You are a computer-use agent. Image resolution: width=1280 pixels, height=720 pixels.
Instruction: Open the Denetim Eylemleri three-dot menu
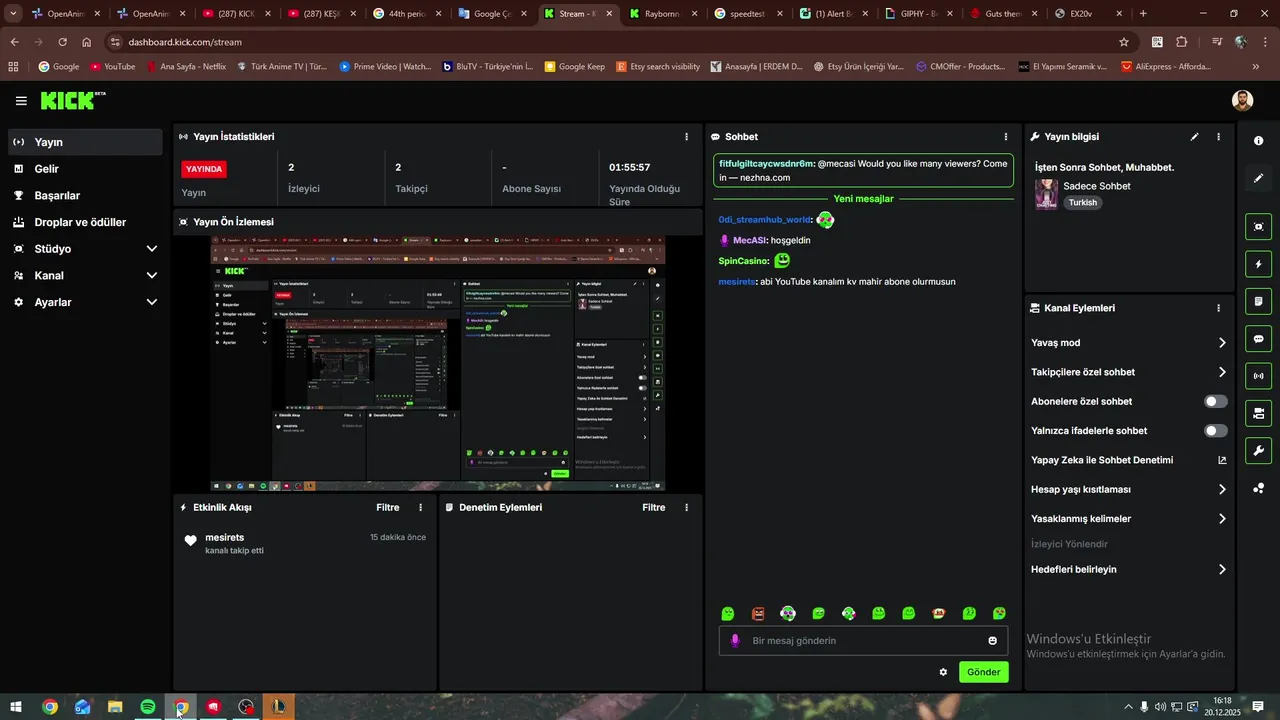pos(686,508)
